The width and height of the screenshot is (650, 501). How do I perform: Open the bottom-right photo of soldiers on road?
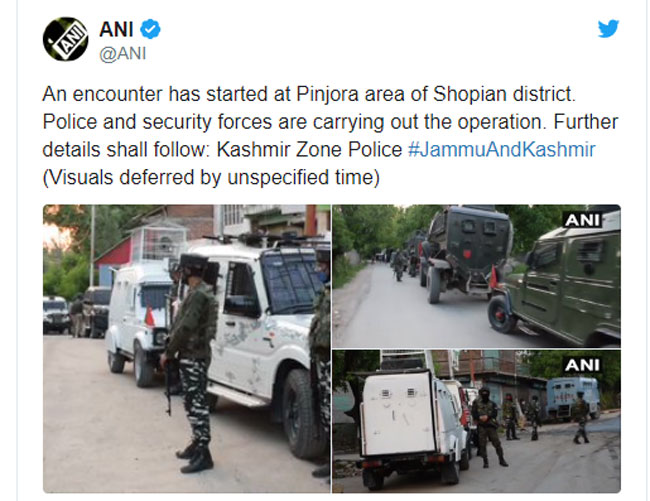(476, 421)
